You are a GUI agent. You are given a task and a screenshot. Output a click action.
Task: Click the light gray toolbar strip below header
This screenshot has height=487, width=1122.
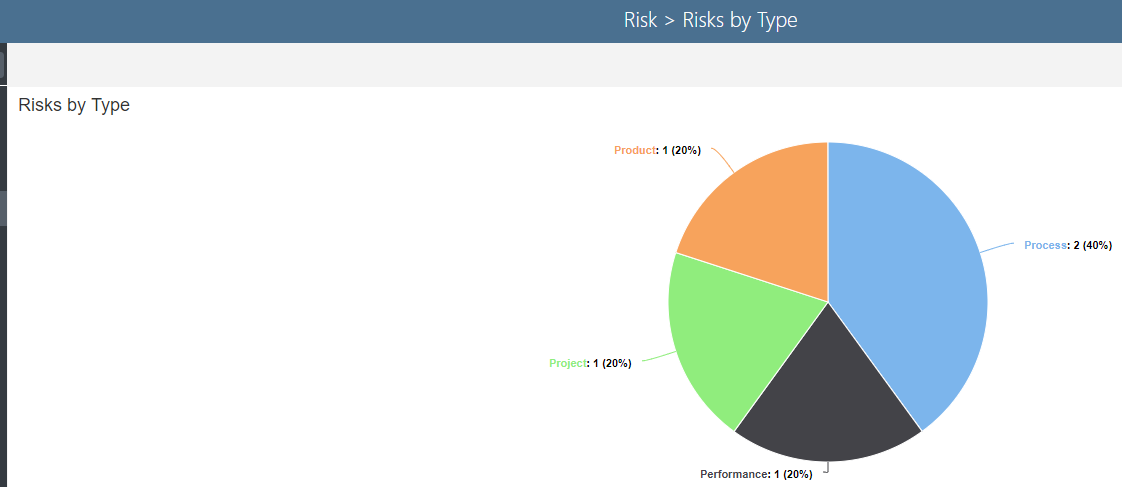[560, 65]
